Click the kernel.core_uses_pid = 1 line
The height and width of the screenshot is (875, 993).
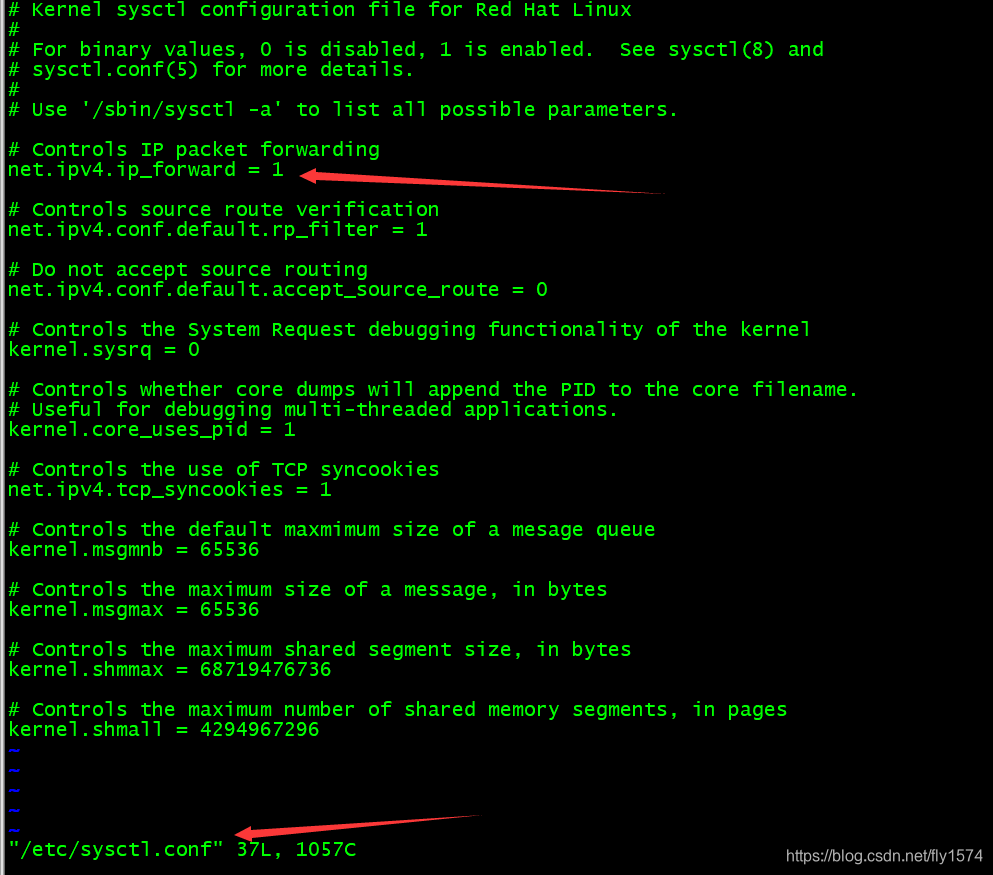click(152, 430)
